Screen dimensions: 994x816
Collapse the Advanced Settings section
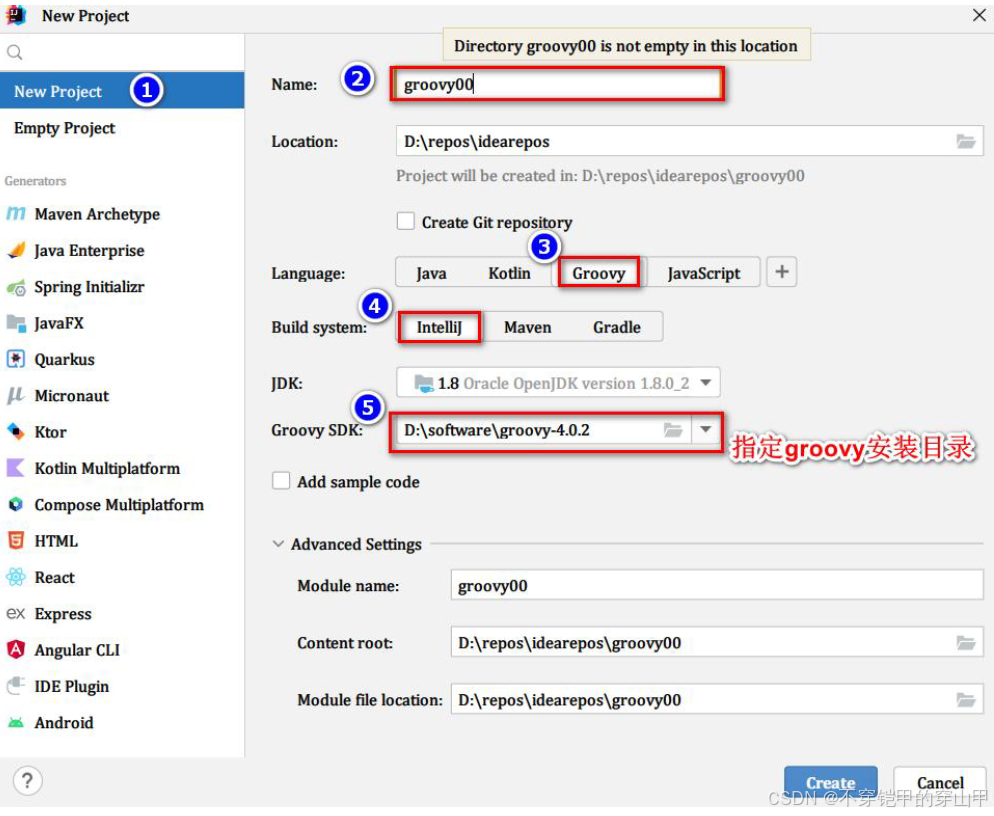278,544
